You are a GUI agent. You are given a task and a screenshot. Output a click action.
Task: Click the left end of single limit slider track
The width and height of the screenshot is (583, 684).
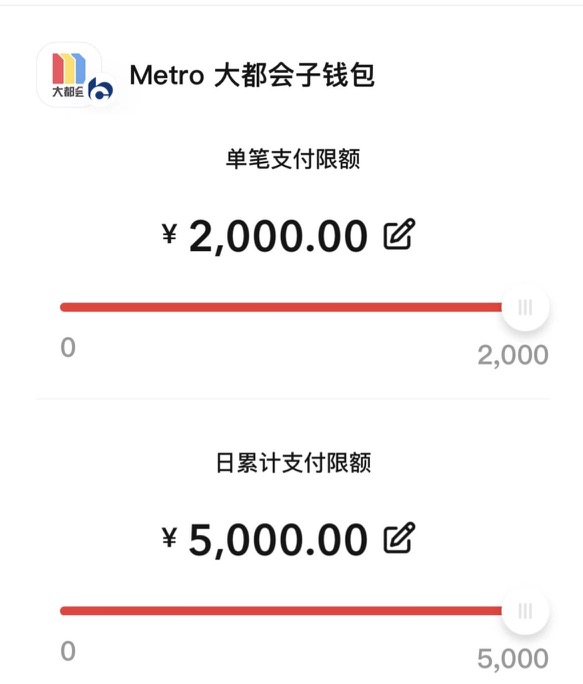tap(65, 307)
